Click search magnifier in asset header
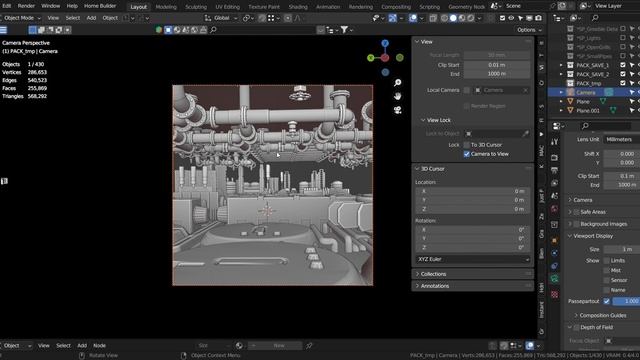The image size is (640, 360). (x=213, y=30)
